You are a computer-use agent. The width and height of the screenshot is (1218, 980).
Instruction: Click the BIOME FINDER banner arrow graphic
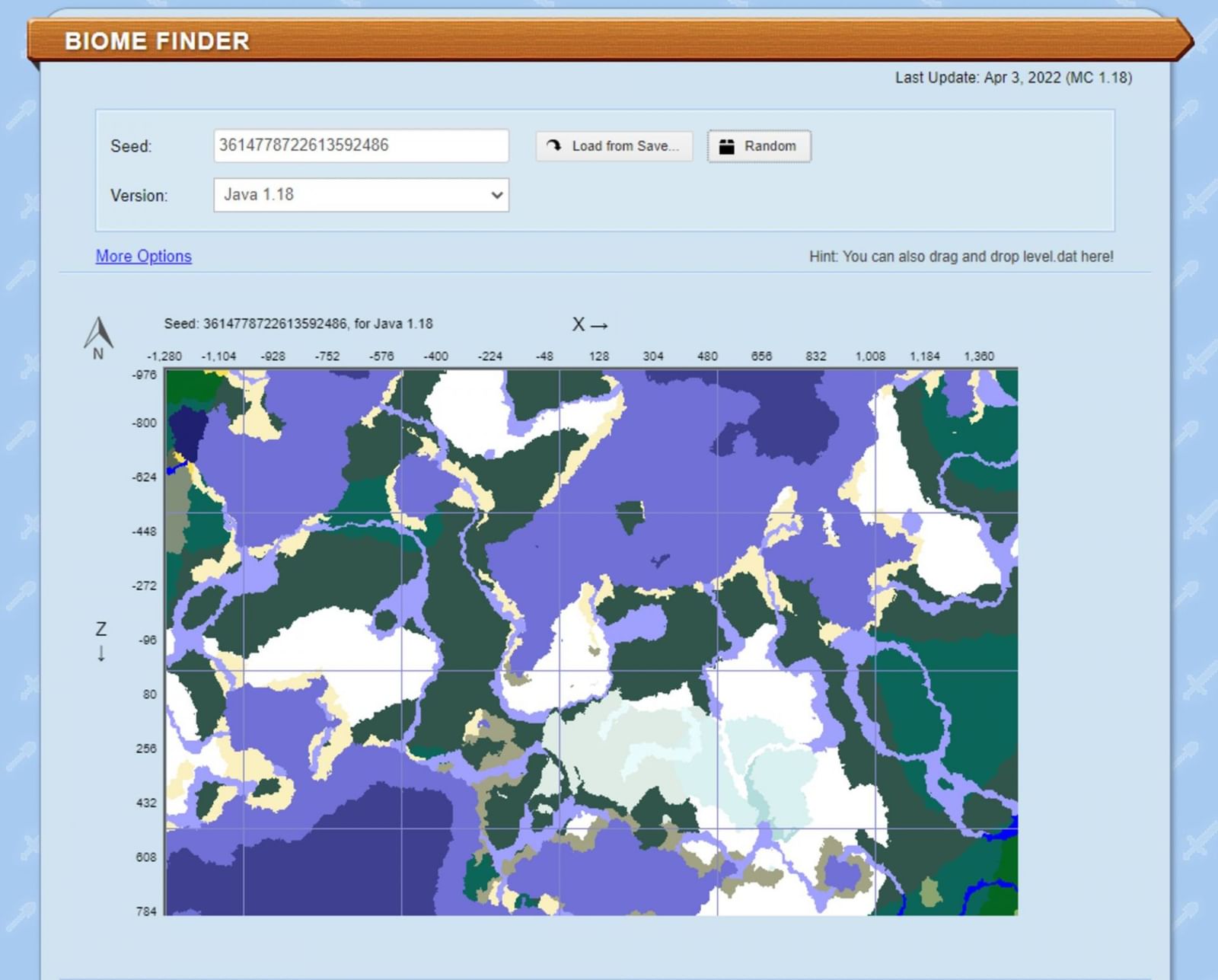1184,42
